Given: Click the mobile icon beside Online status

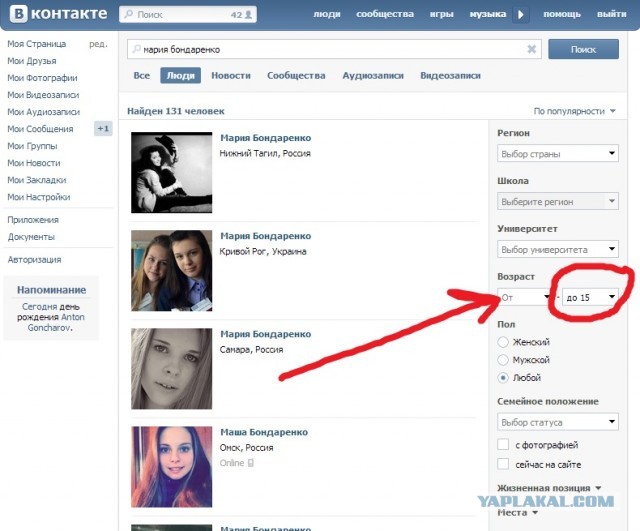Looking at the screenshot, I should pos(251,463).
